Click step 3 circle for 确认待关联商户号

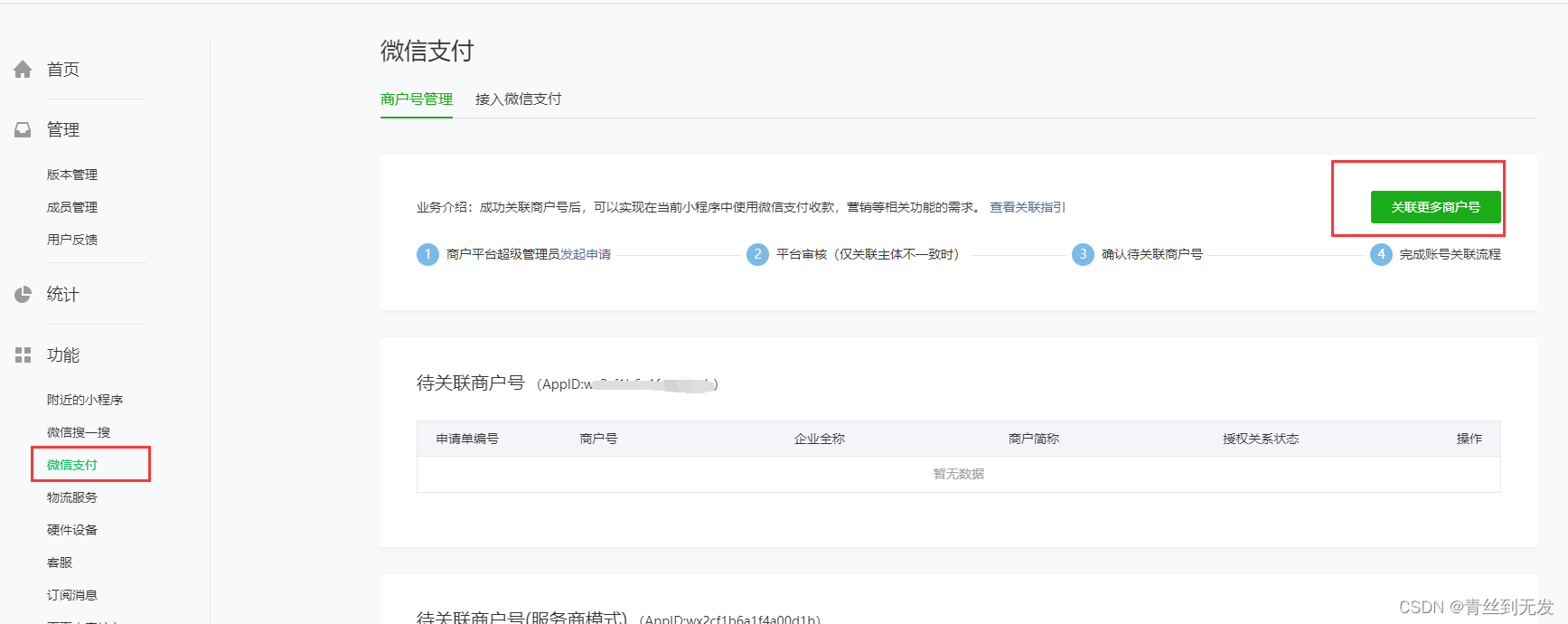(x=1083, y=254)
